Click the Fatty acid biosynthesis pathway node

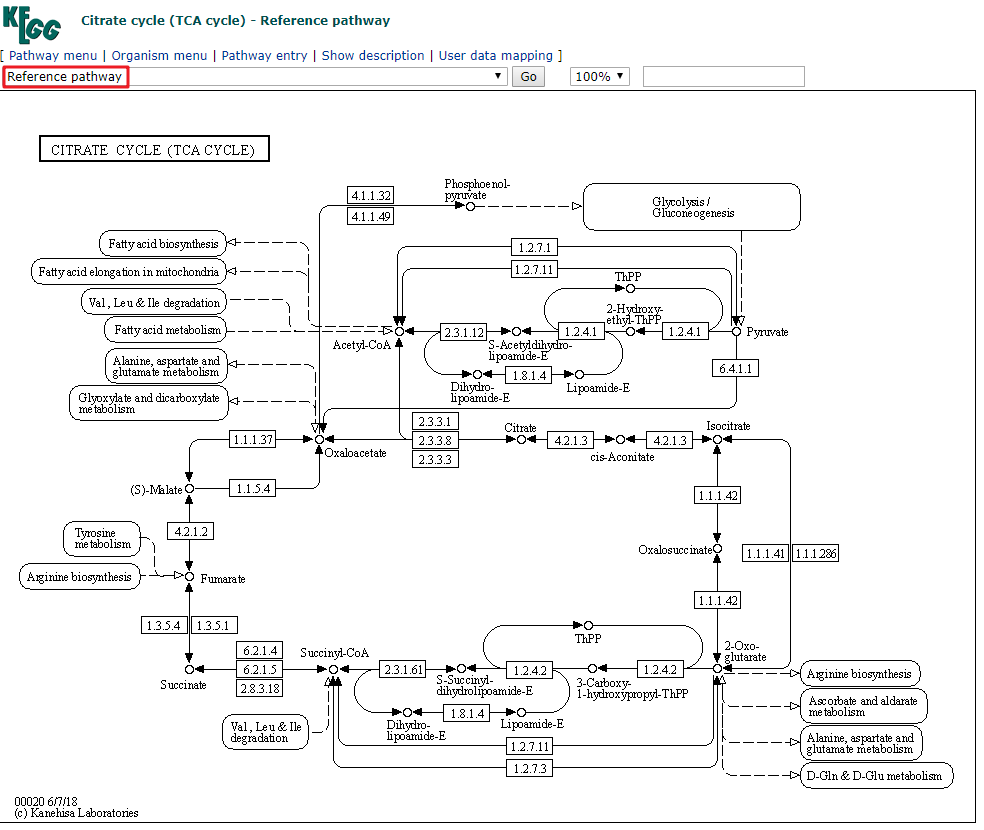click(x=163, y=243)
